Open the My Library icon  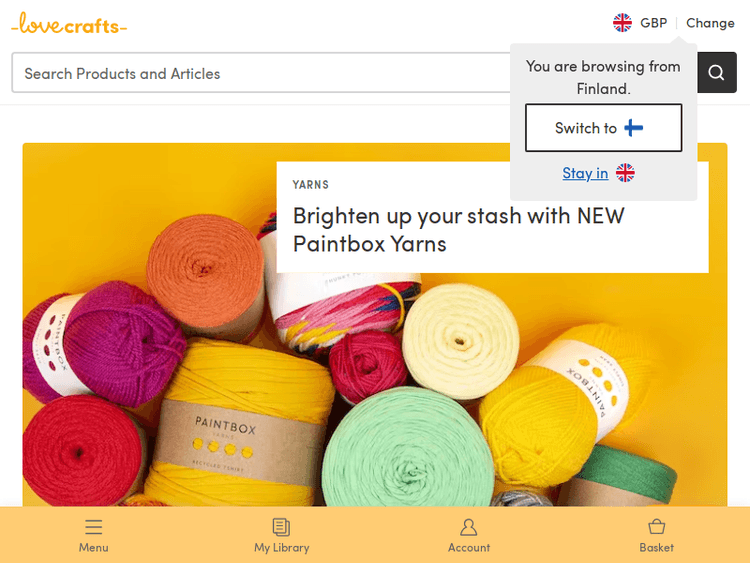pos(281,527)
